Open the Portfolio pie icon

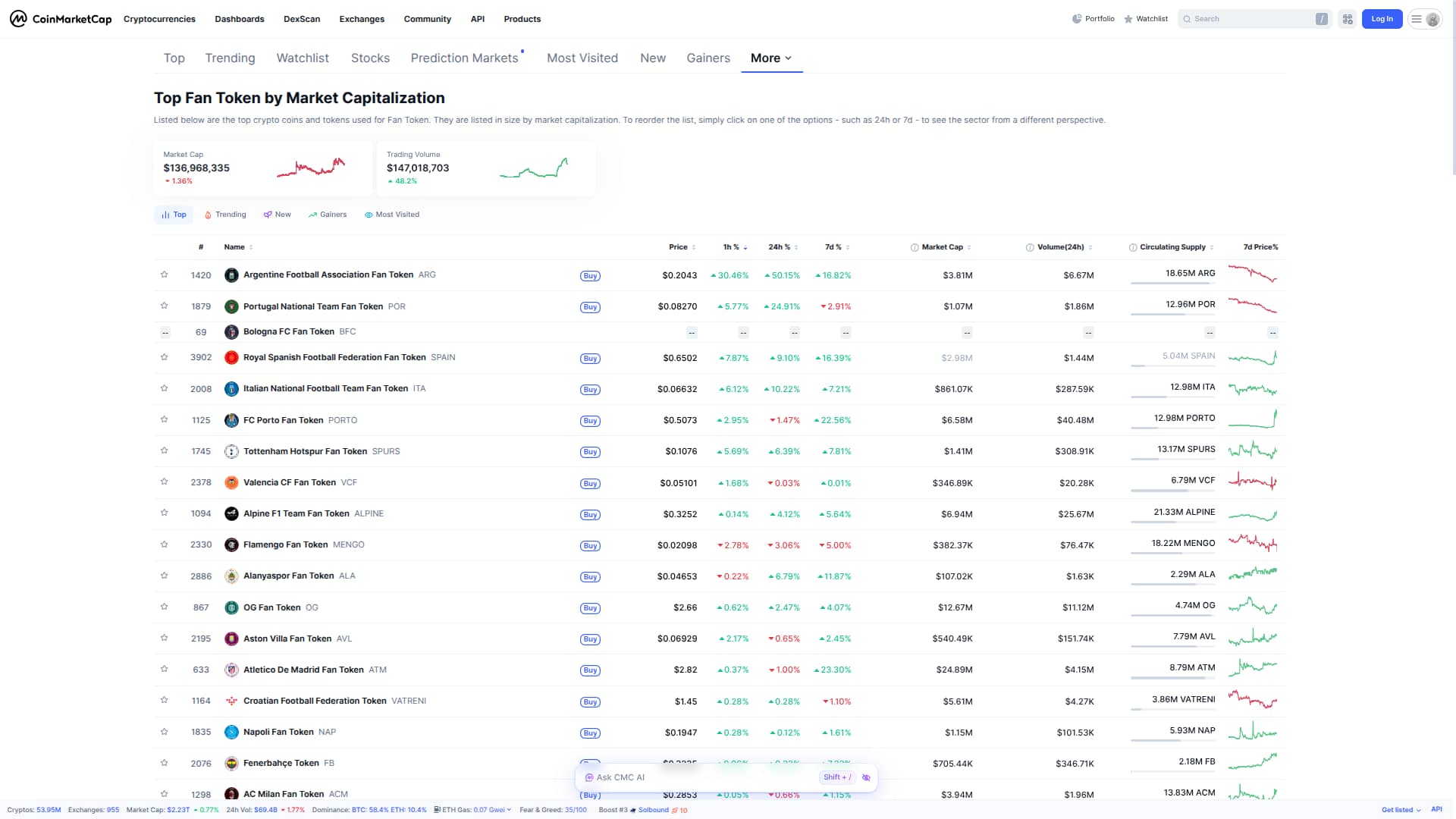1076,19
